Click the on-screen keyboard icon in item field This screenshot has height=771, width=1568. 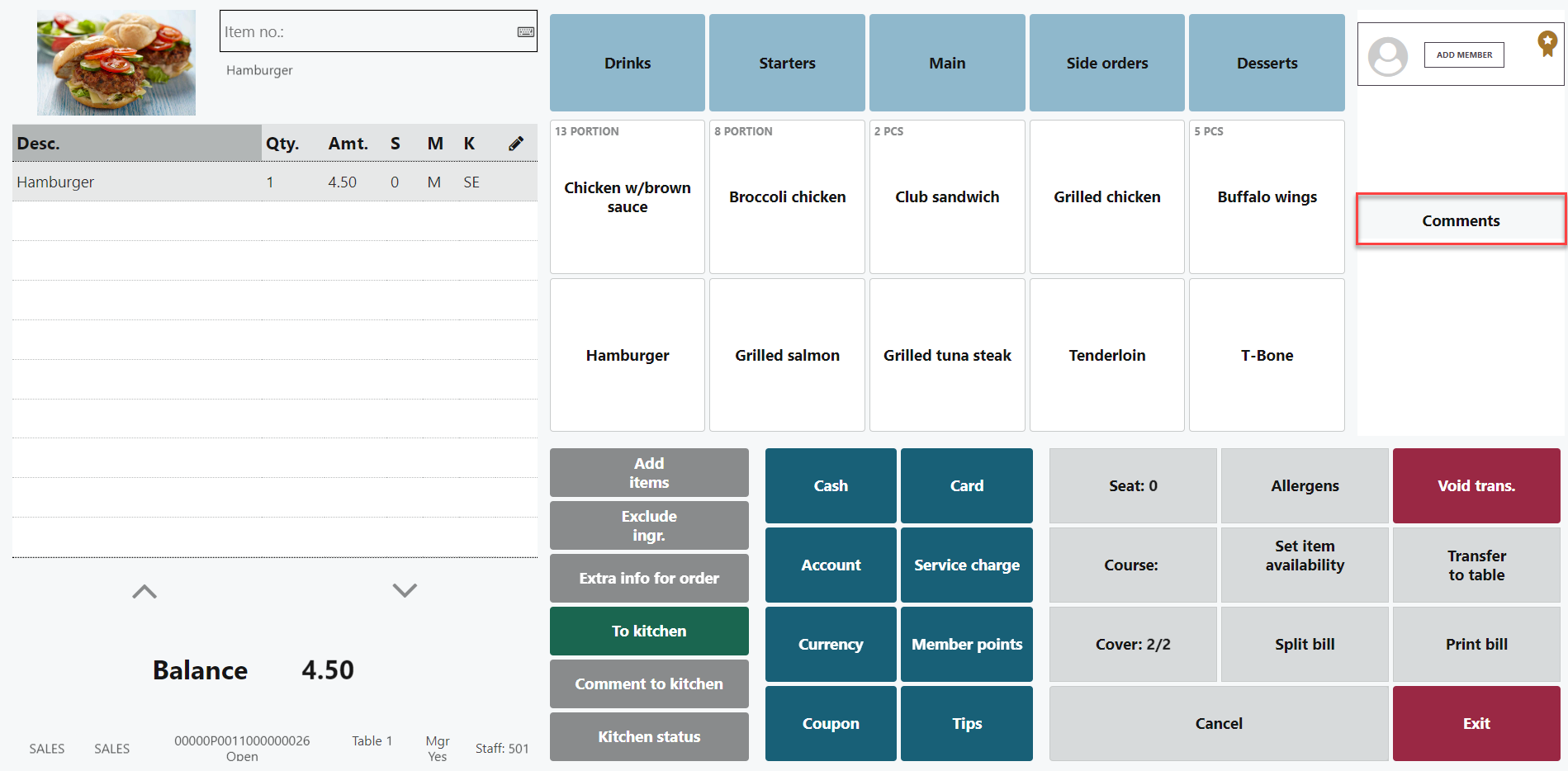point(525,32)
